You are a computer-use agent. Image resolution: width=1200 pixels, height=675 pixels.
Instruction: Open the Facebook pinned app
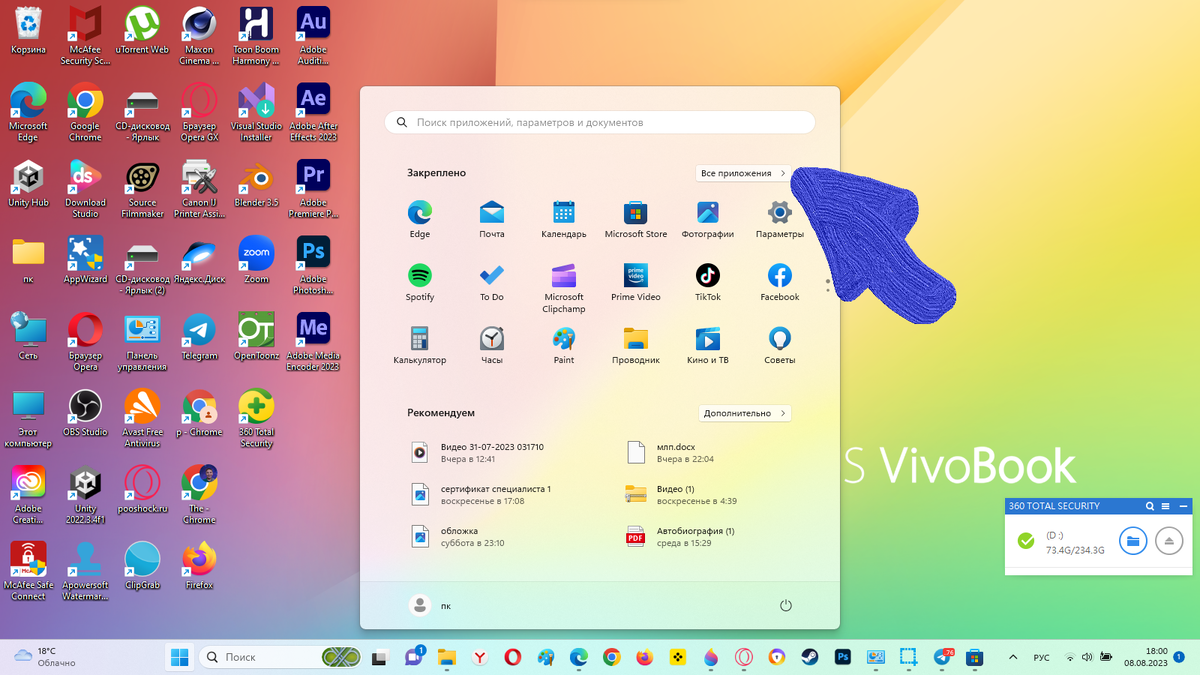tap(780, 282)
